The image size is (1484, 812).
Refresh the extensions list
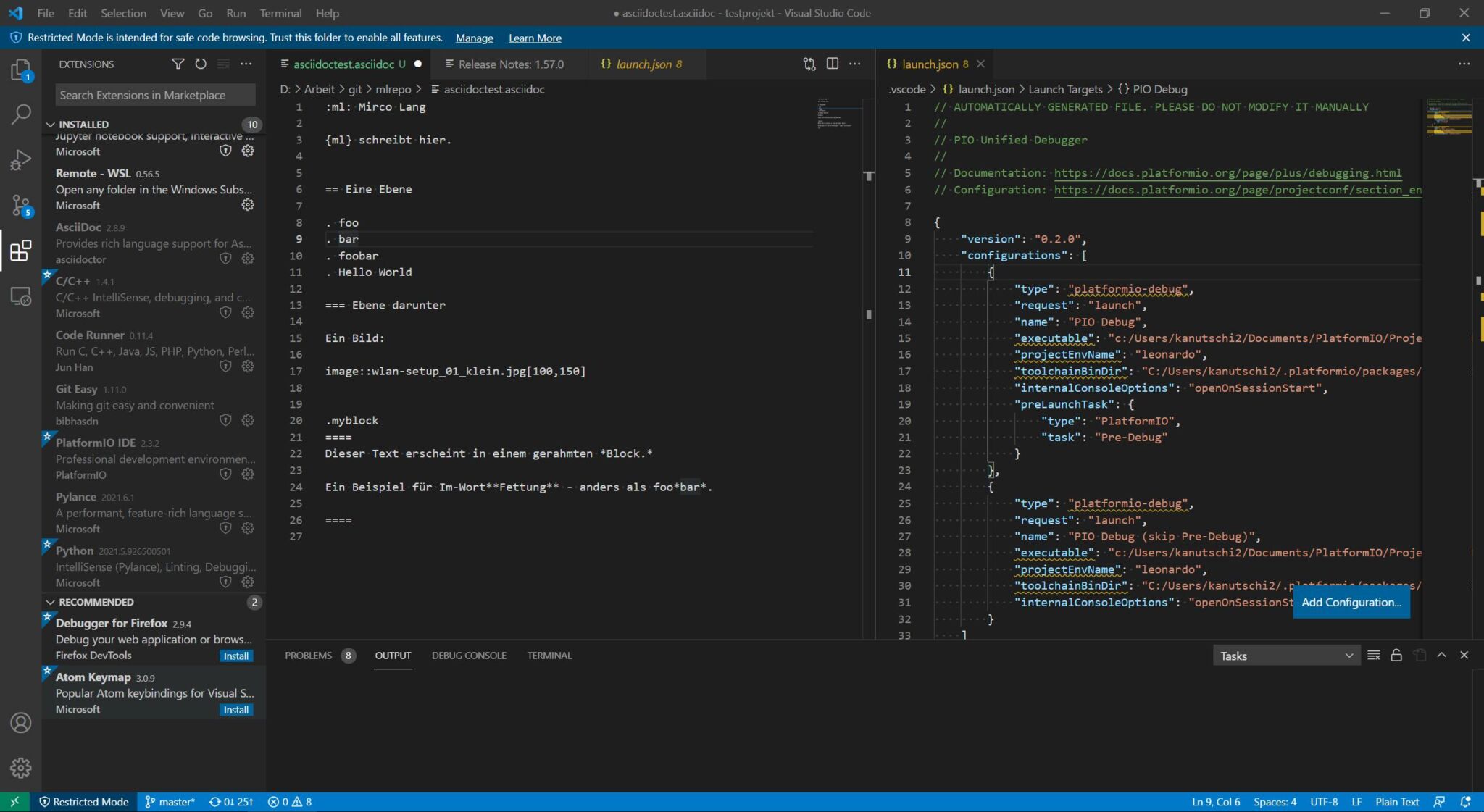tap(201, 64)
